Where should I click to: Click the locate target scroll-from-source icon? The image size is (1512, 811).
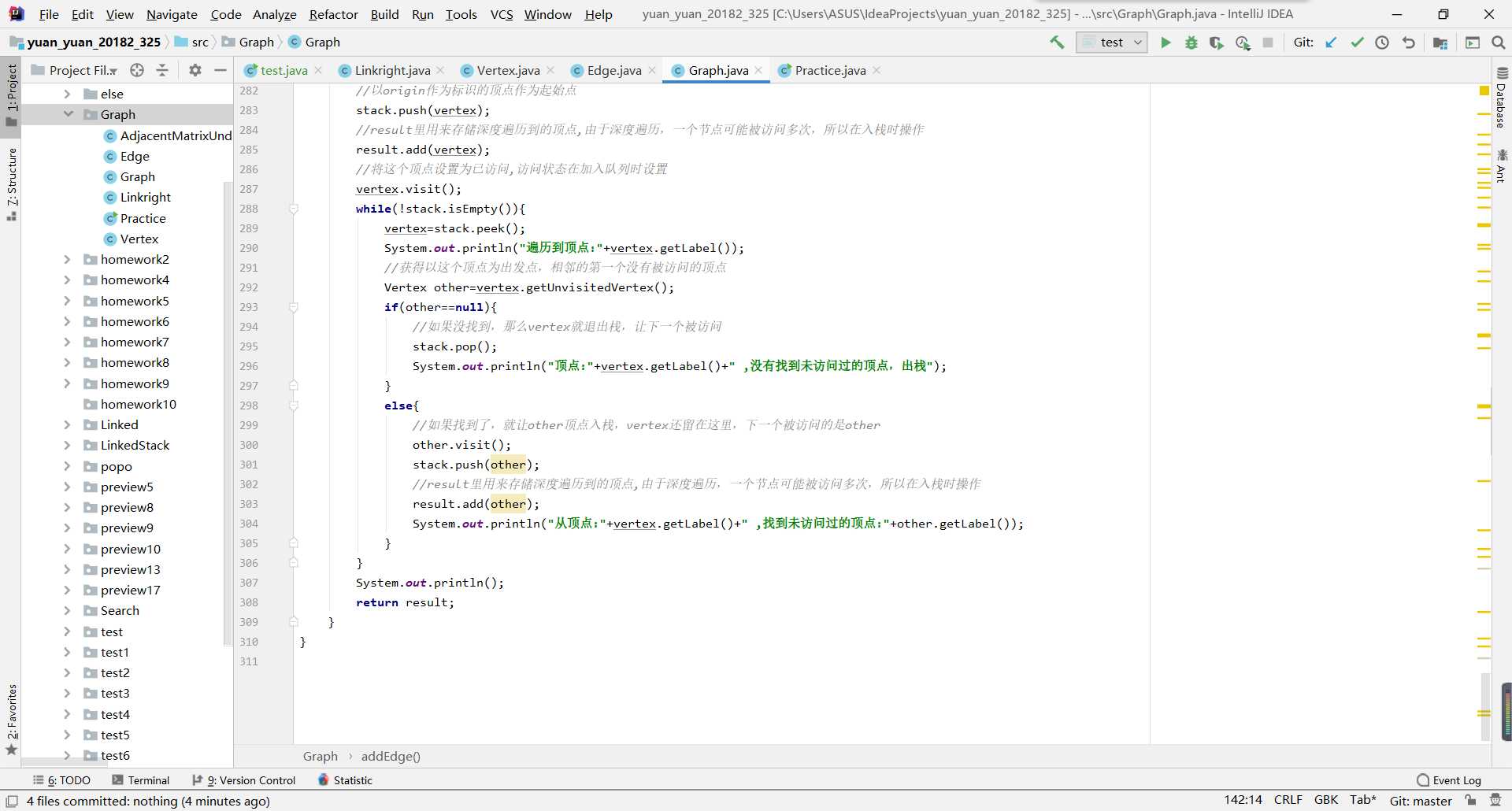click(x=137, y=70)
